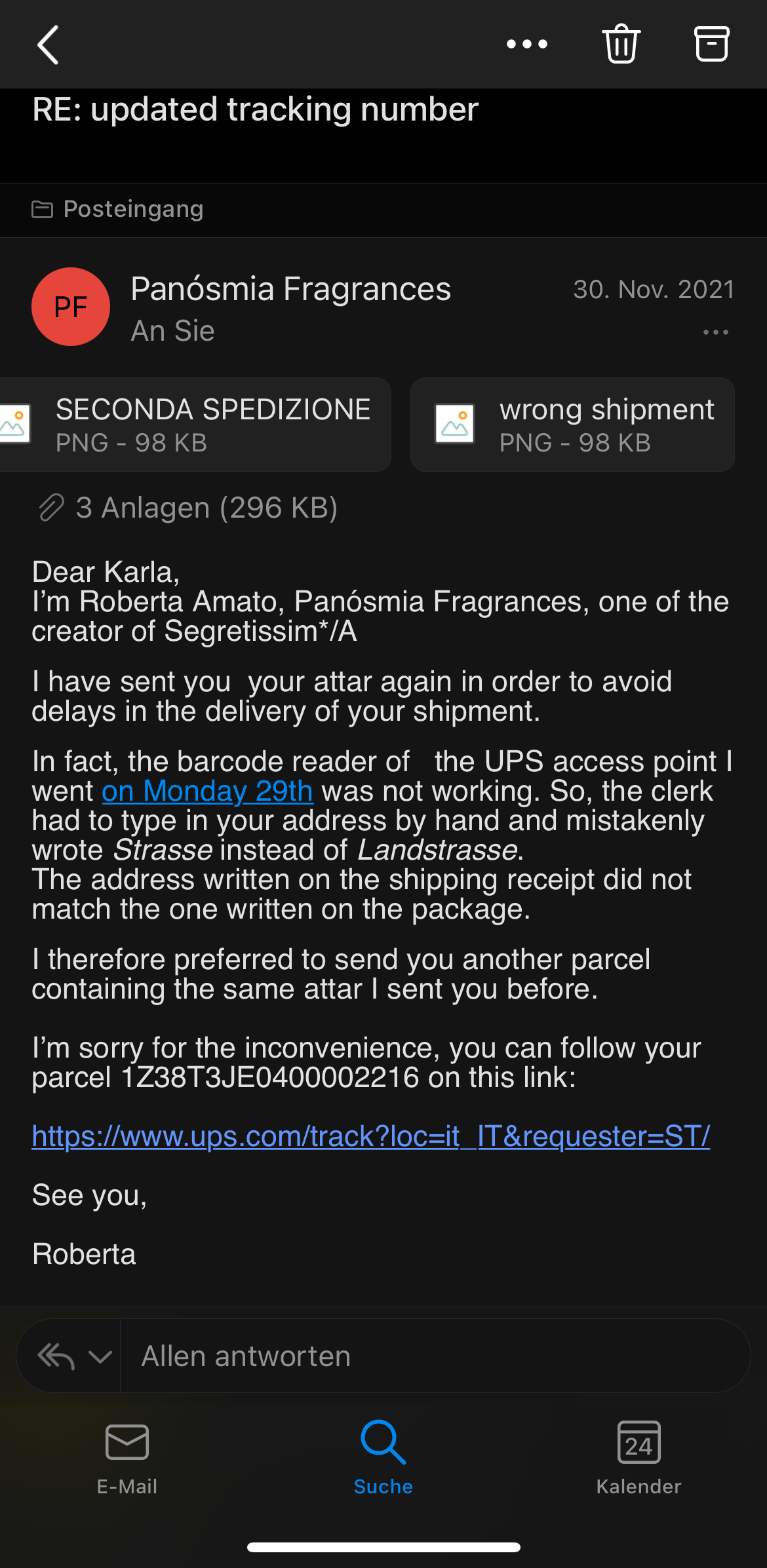767x1568 pixels.
Task: Tap the reply-all arrow icon
Action: [56, 1356]
